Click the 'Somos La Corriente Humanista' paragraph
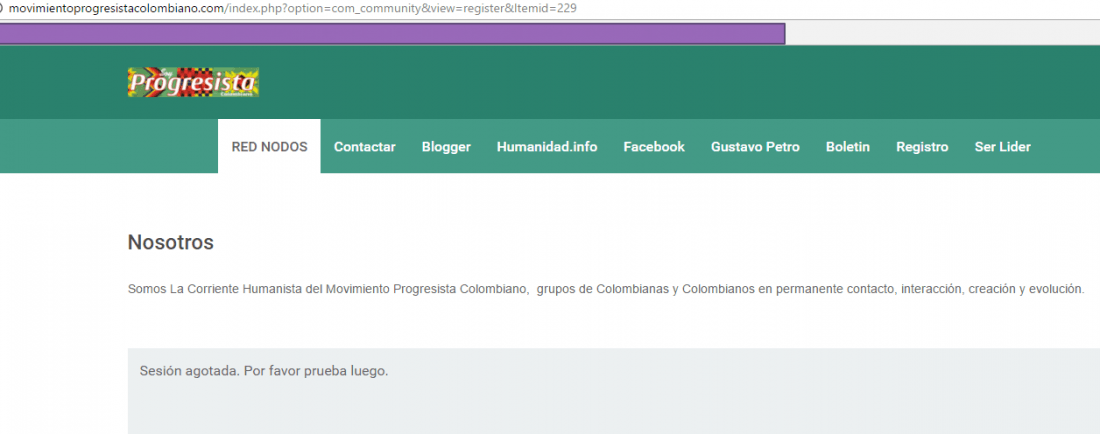The height and width of the screenshot is (434, 1100). click(606, 289)
